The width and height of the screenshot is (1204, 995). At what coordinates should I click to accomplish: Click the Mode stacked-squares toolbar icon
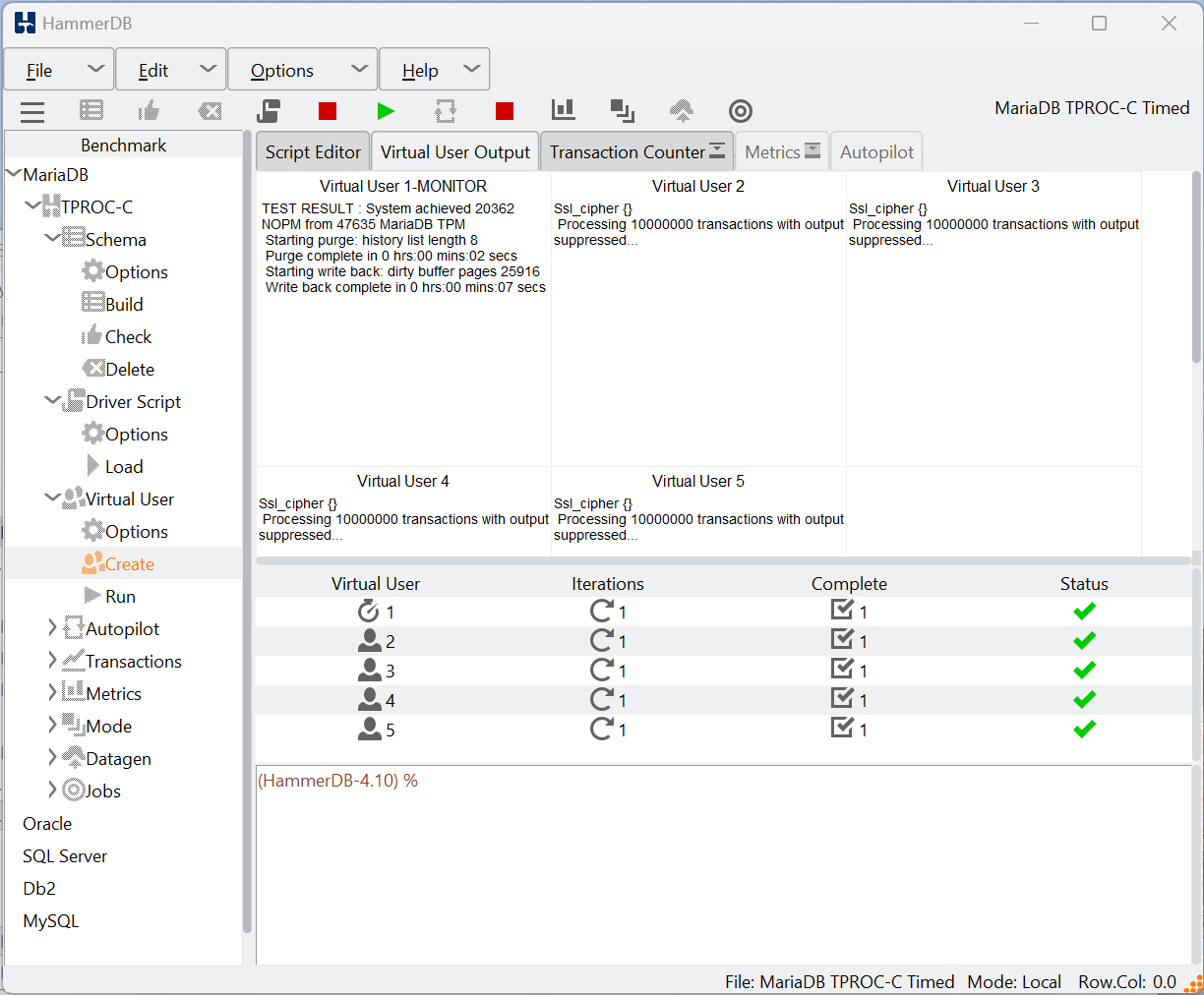pos(623,111)
